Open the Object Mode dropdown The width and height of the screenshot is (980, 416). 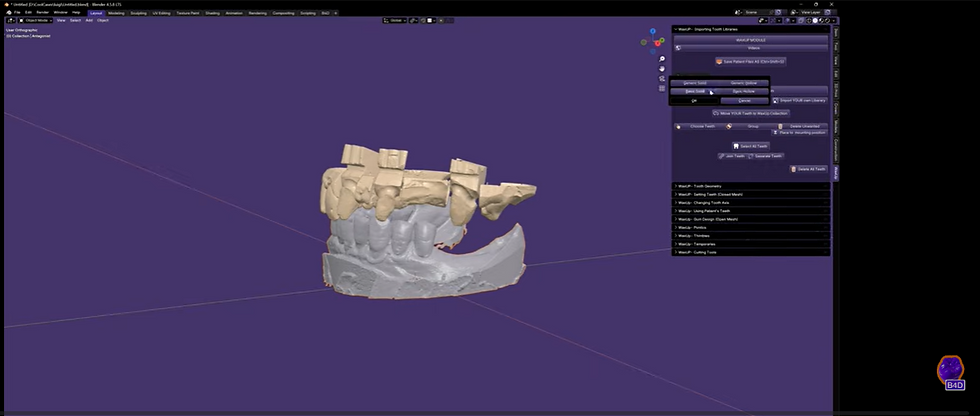coord(38,20)
